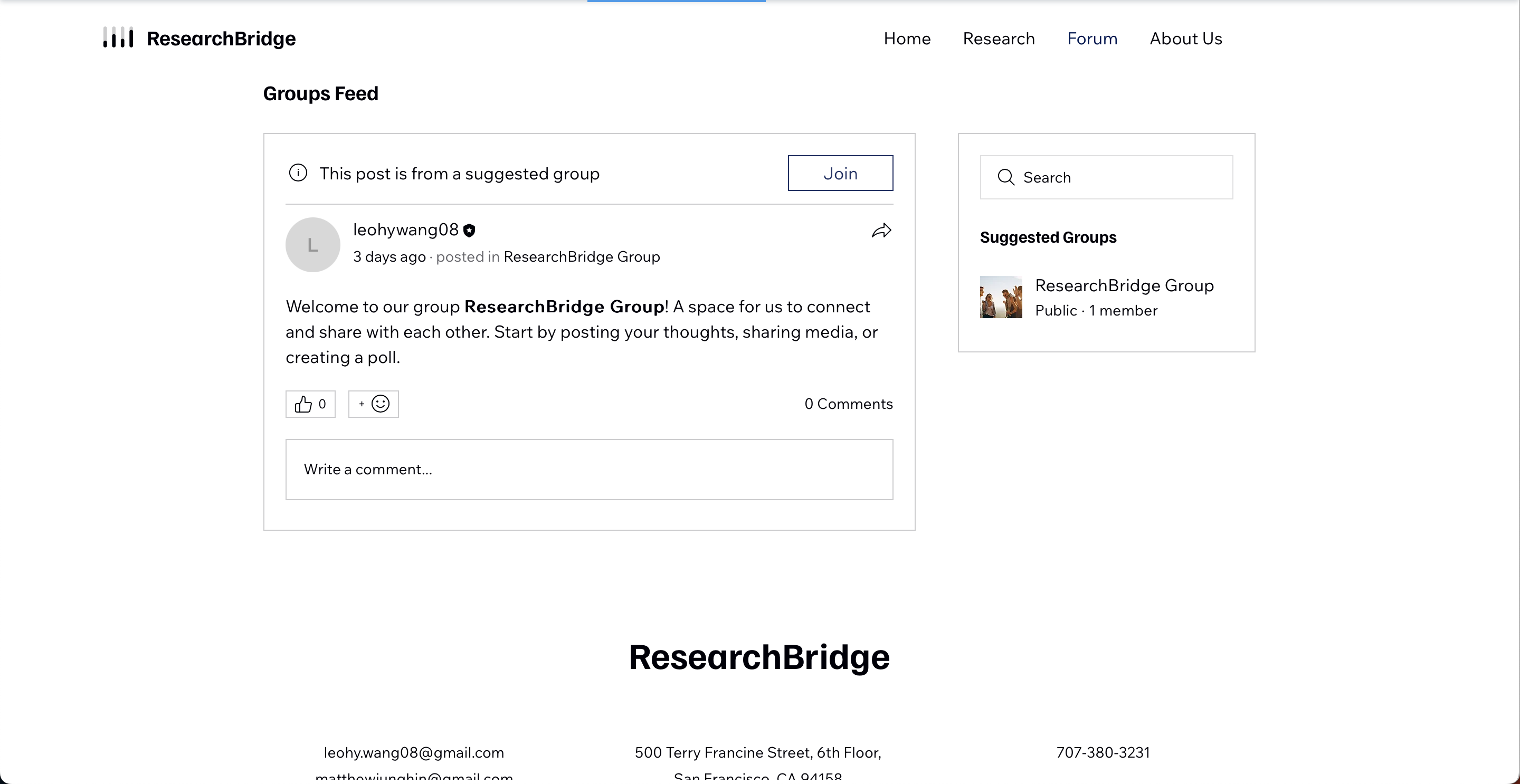
Task: Open the leohywang08 profile name link
Action: [405, 230]
